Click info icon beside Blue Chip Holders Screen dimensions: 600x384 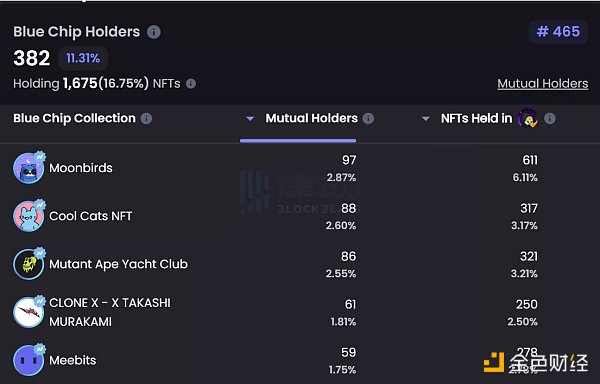[154, 32]
